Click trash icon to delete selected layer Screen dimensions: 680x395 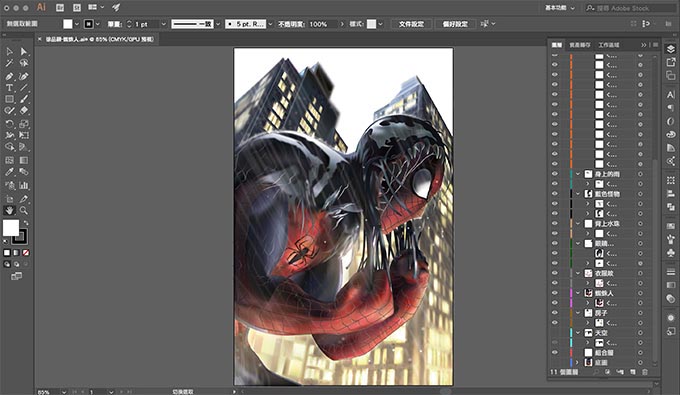click(x=645, y=372)
